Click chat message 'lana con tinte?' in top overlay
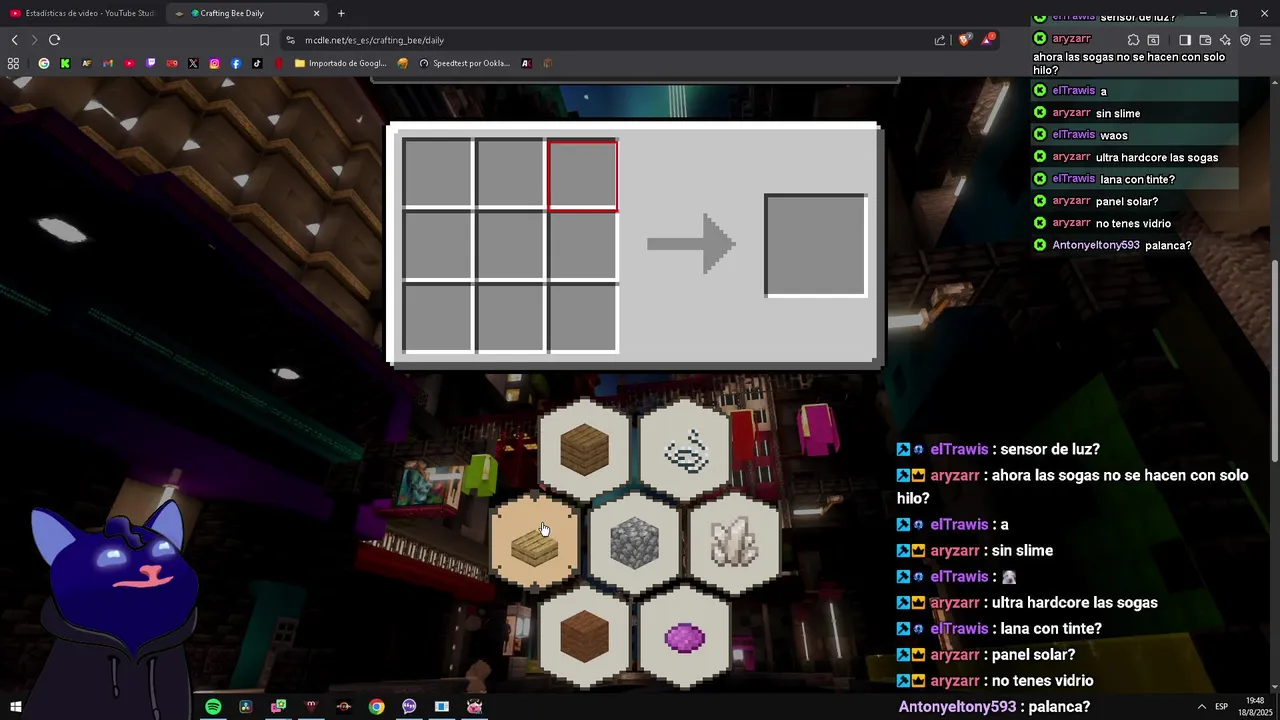Image resolution: width=1280 pixels, height=720 pixels. (x=1137, y=179)
